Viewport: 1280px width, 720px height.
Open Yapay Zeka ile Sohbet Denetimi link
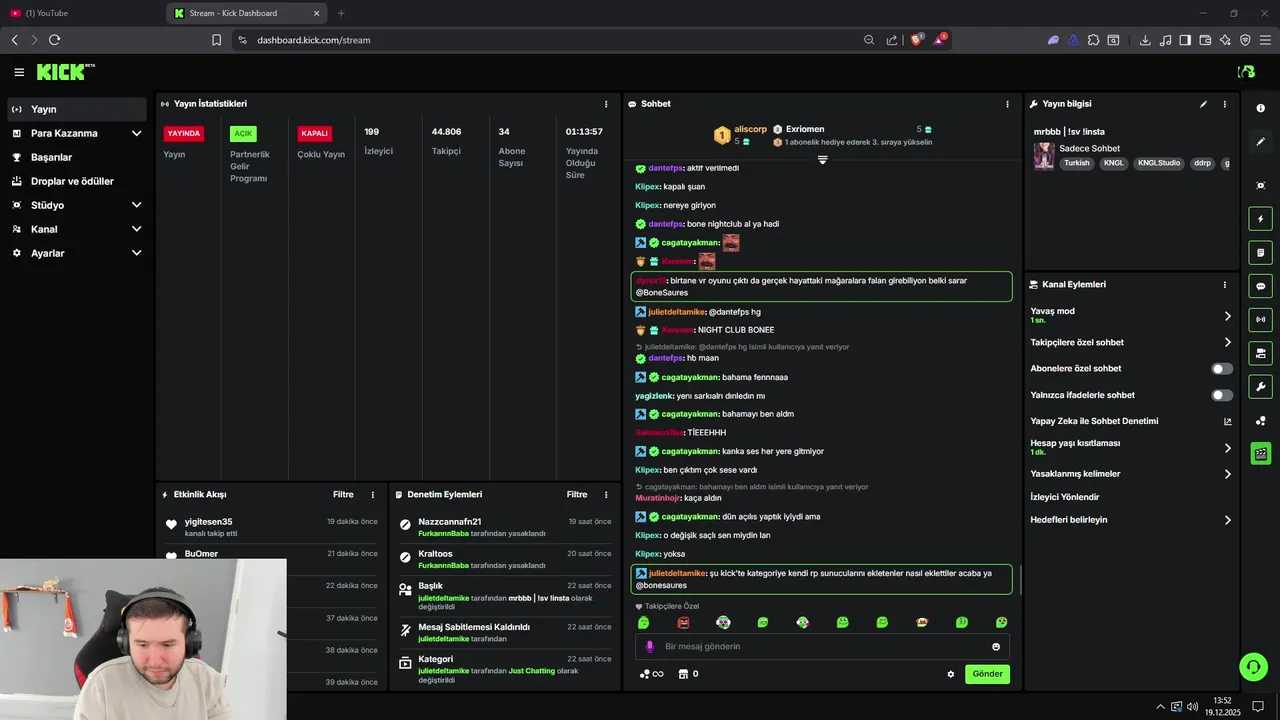tap(1131, 421)
